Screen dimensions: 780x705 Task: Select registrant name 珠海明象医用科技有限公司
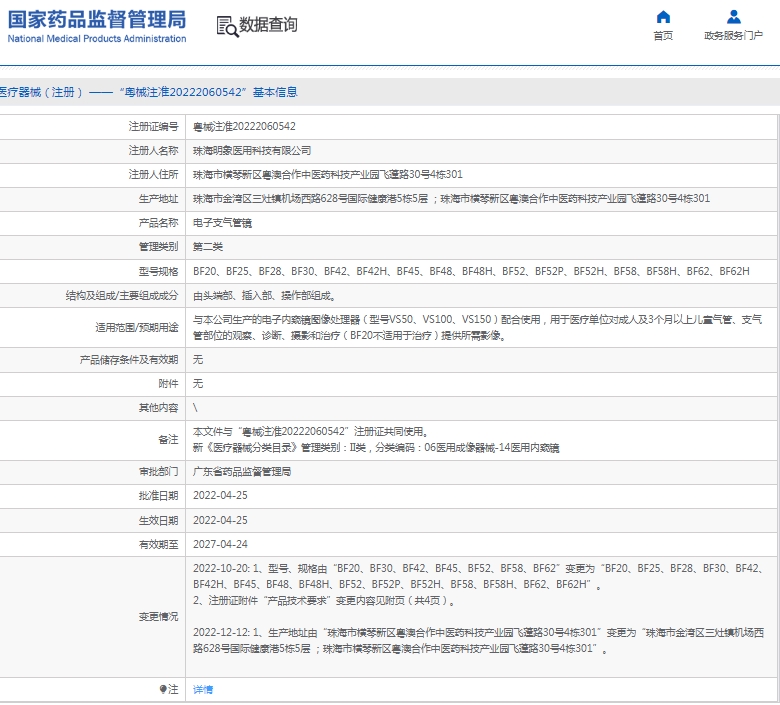coord(252,150)
